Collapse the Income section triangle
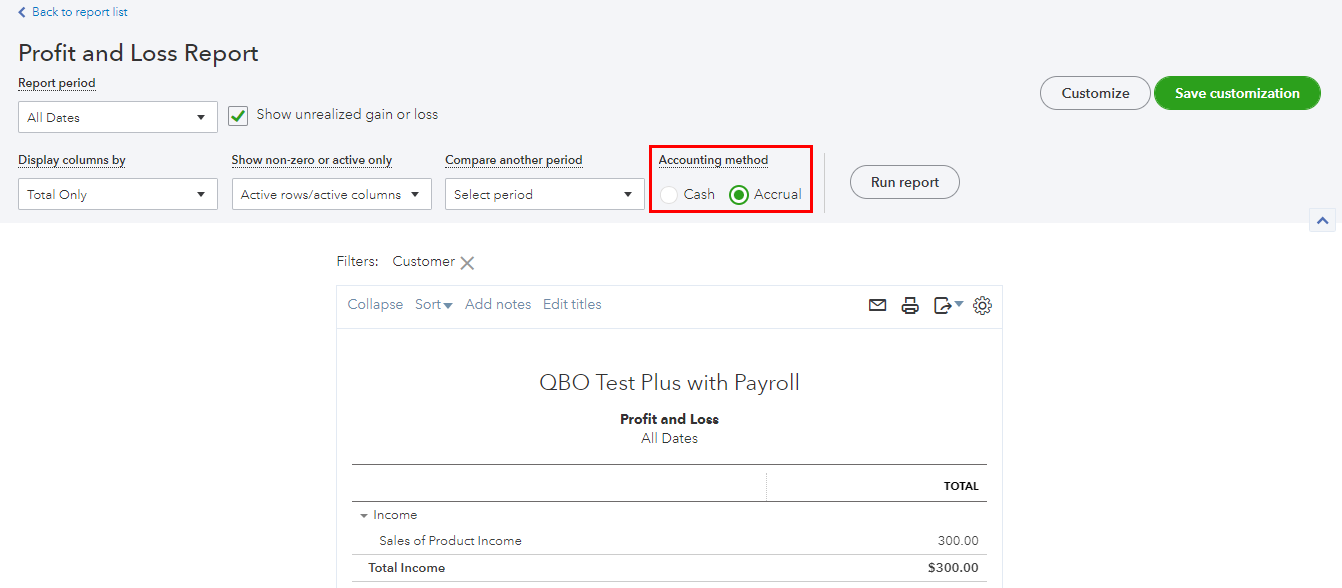 pyautogui.click(x=364, y=516)
